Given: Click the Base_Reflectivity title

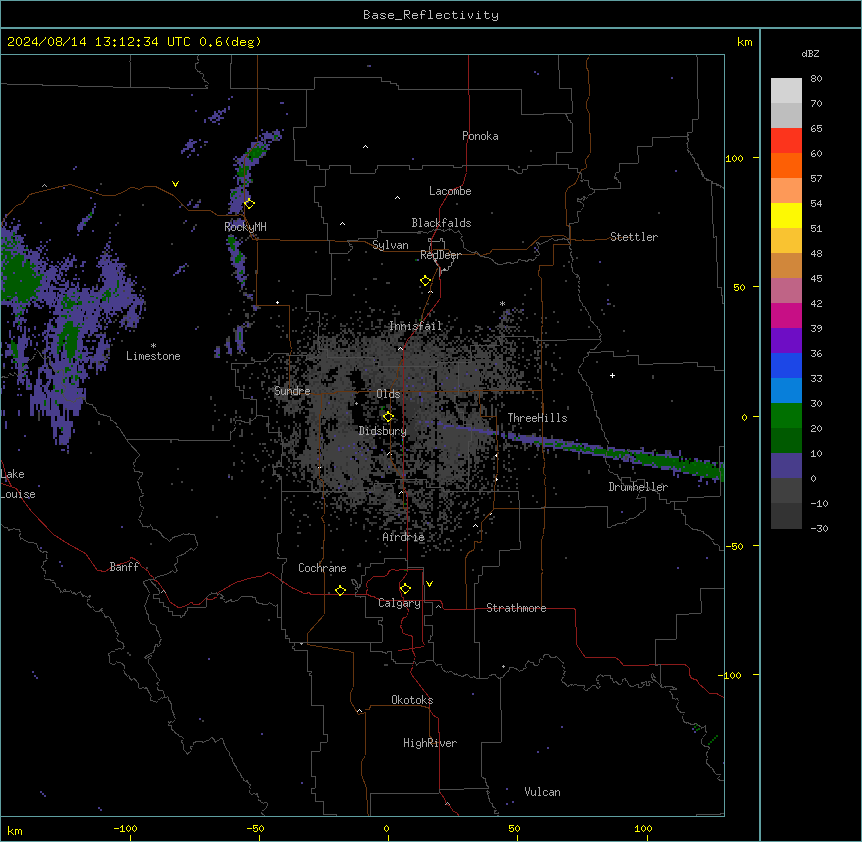Looking at the screenshot, I should pos(431,15).
